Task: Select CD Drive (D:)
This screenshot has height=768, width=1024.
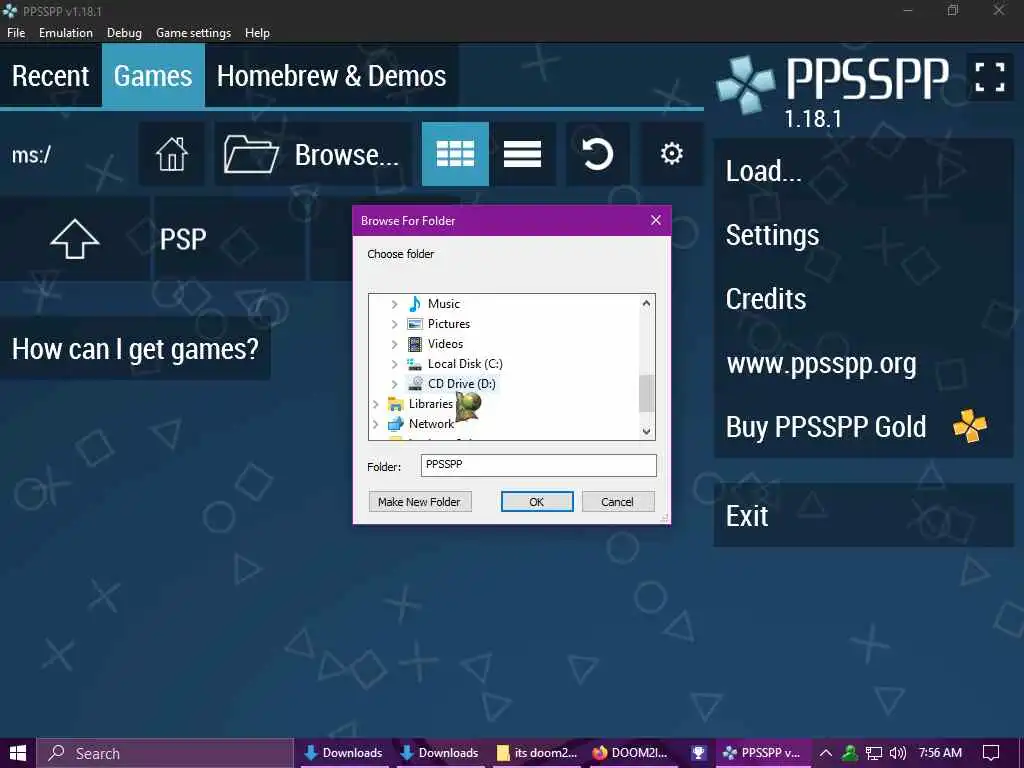Action: point(462,384)
